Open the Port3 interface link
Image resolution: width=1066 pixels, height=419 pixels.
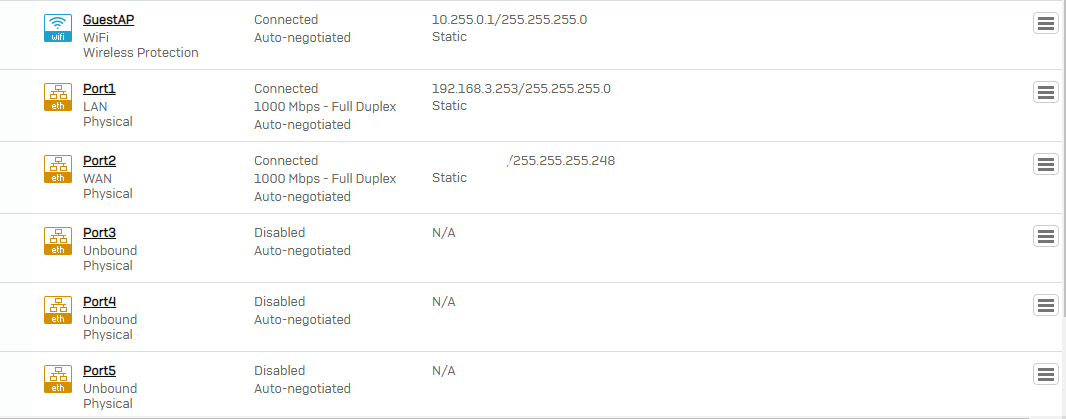tap(99, 233)
